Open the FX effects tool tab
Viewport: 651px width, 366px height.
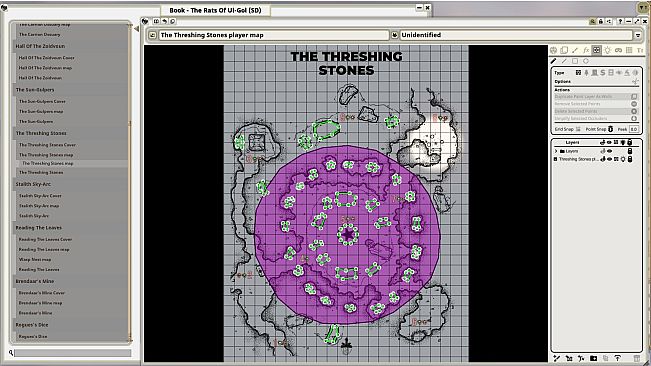coord(586,50)
